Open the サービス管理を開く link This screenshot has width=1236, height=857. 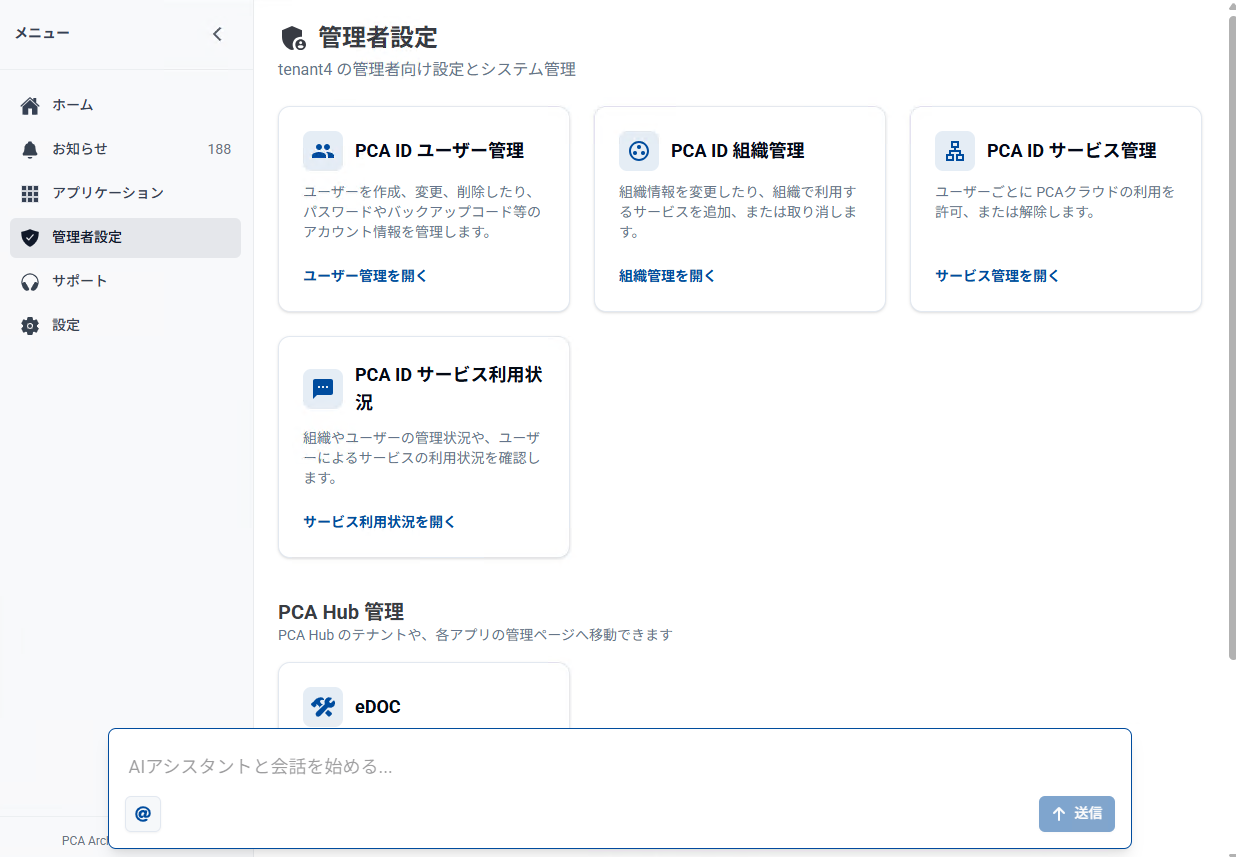997,276
